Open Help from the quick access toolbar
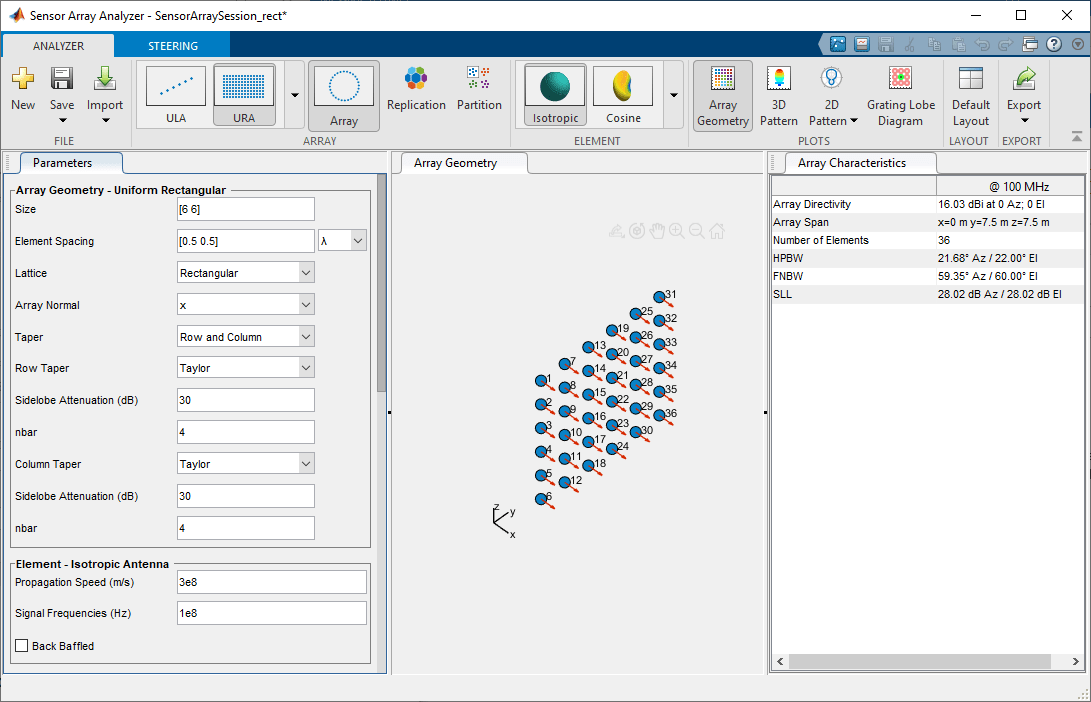The height and width of the screenshot is (702, 1091). [1054, 43]
